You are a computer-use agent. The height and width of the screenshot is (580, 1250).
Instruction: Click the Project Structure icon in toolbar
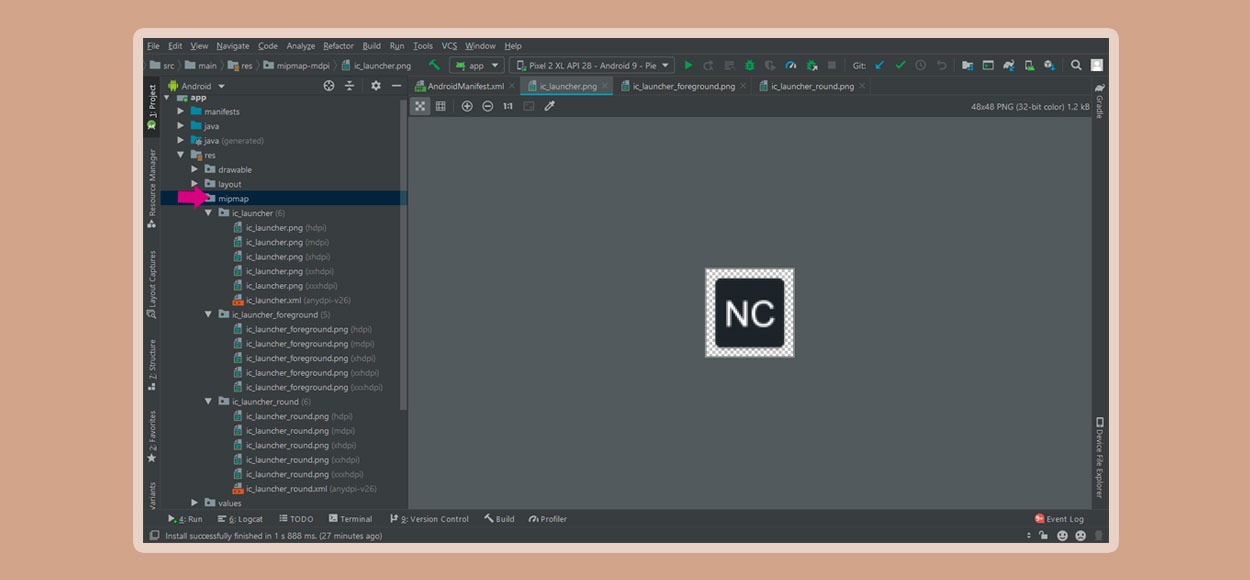click(968, 65)
